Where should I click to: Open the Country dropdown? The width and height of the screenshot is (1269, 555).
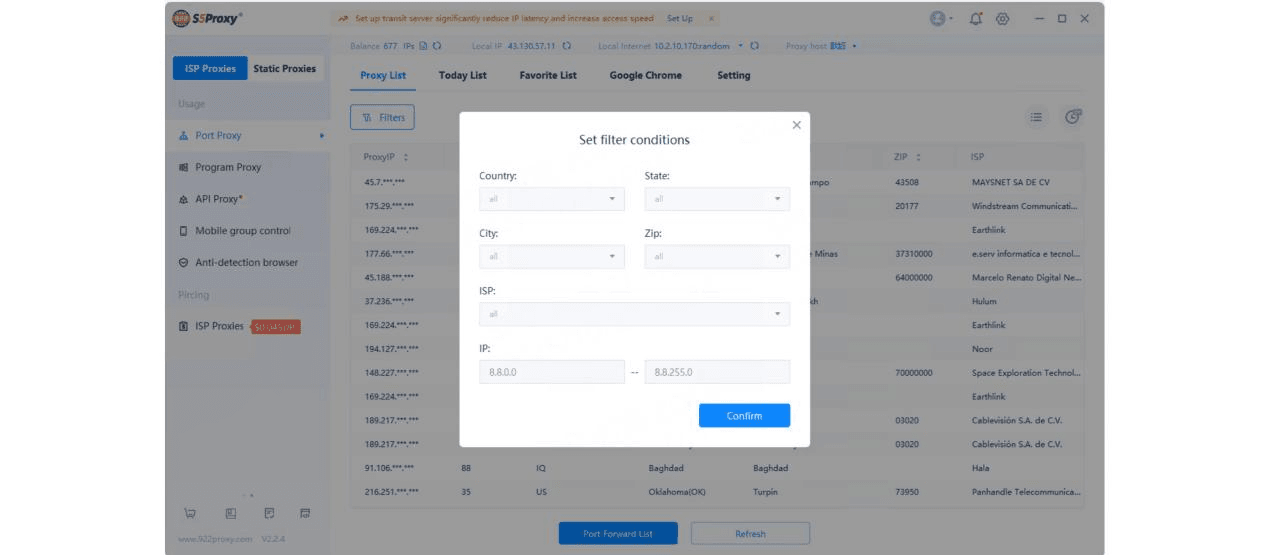551,199
